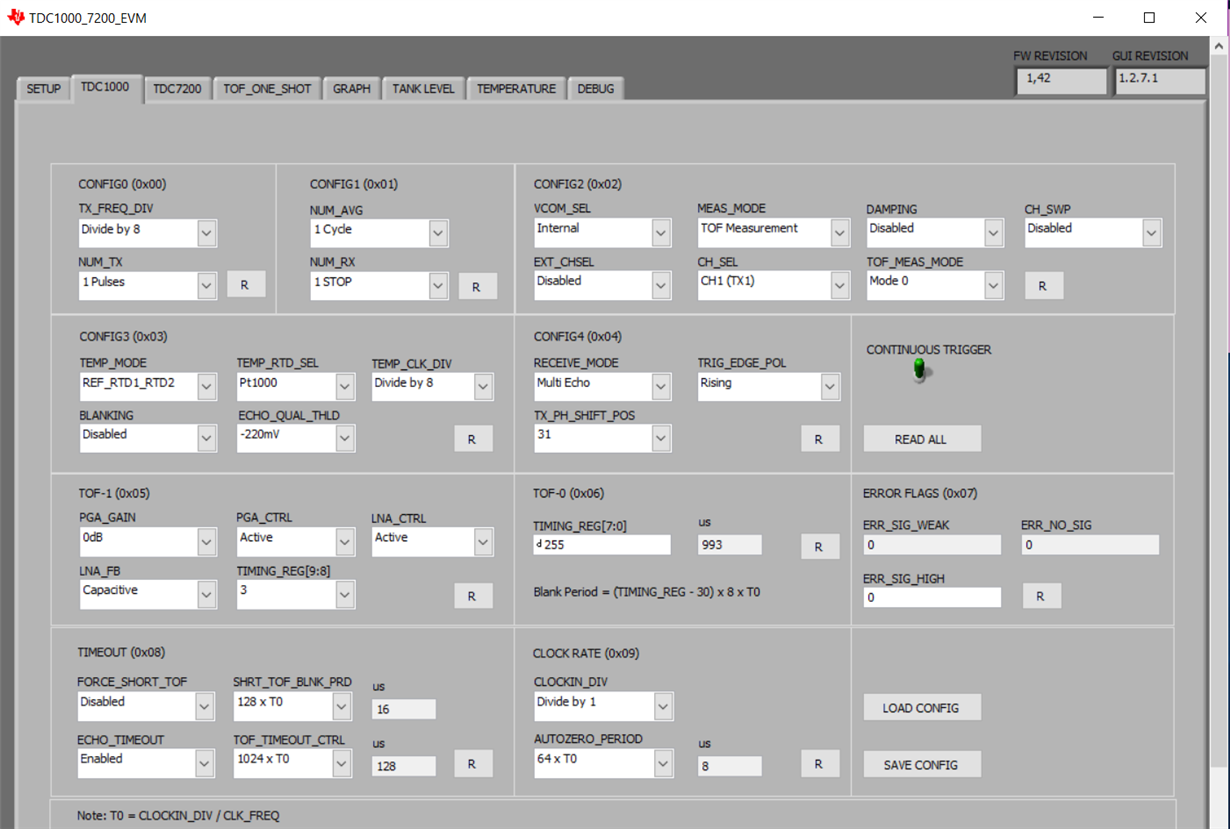The height and width of the screenshot is (829, 1230).
Task: Open the CH_SWP dropdown
Action: coord(1093,232)
